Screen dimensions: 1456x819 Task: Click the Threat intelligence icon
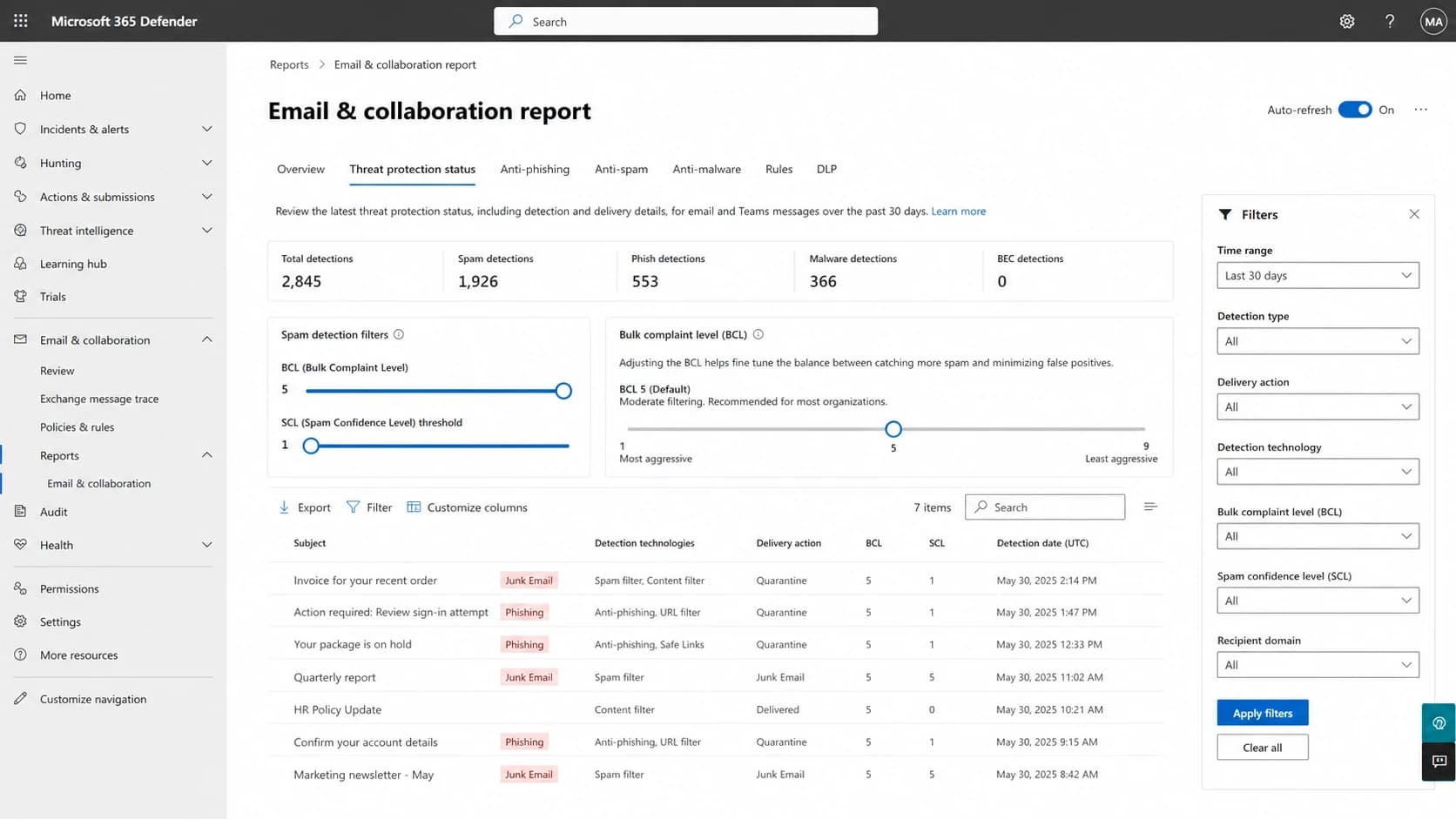(21, 231)
